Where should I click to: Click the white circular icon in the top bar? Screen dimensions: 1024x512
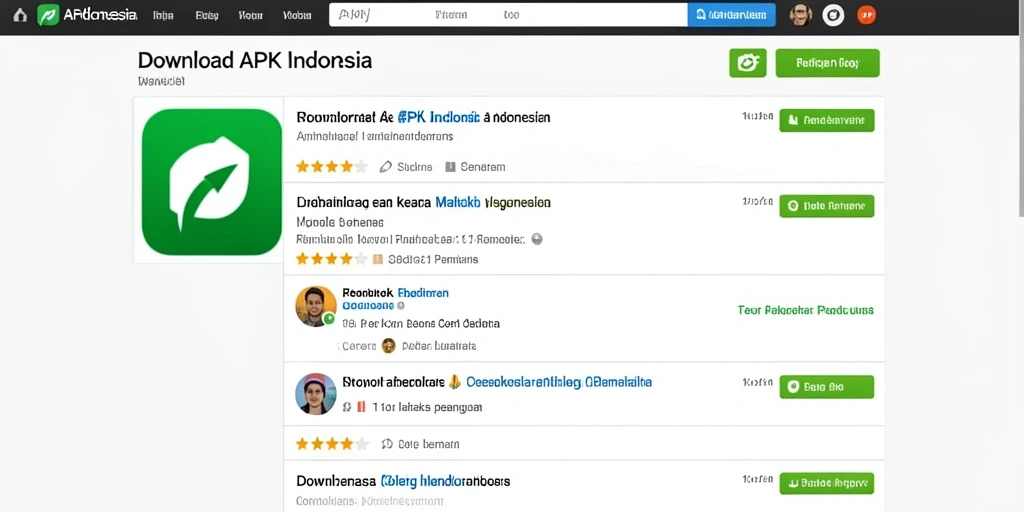[x=833, y=15]
